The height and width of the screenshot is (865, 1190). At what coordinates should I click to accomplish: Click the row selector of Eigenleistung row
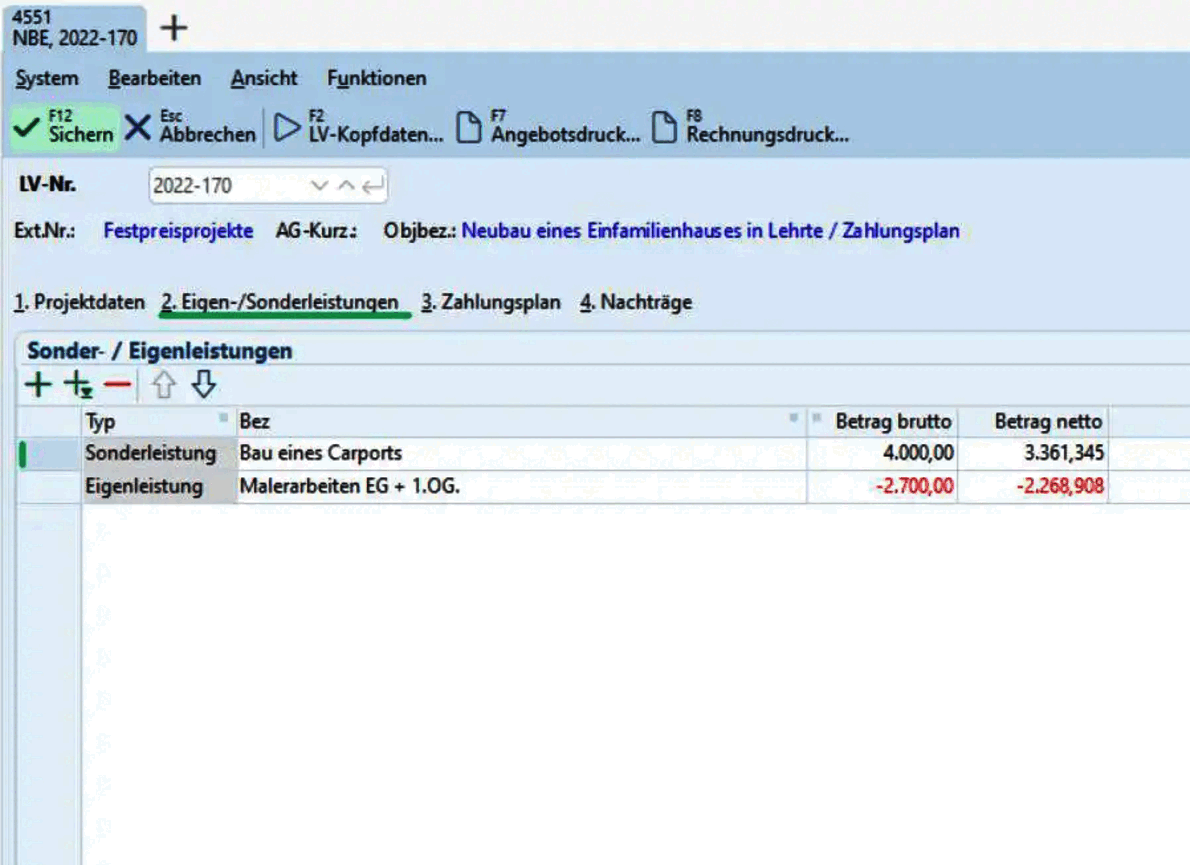point(49,486)
